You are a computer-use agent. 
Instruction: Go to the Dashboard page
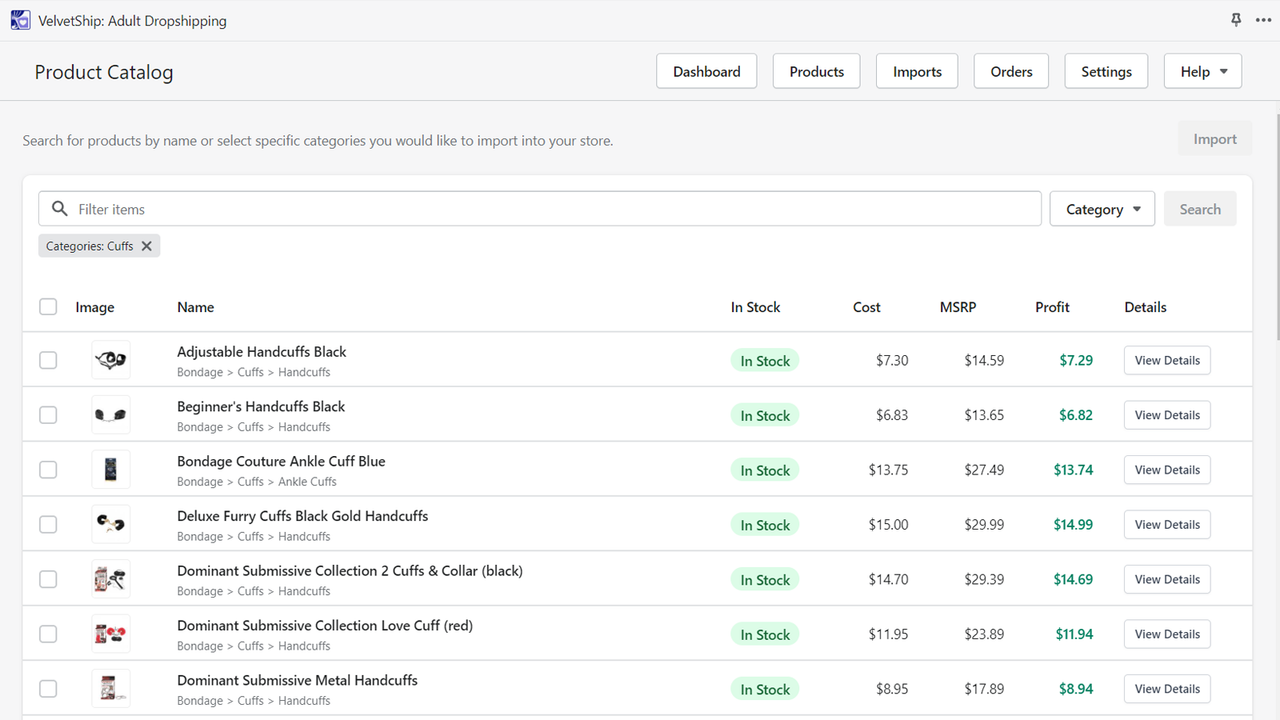[x=707, y=72]
